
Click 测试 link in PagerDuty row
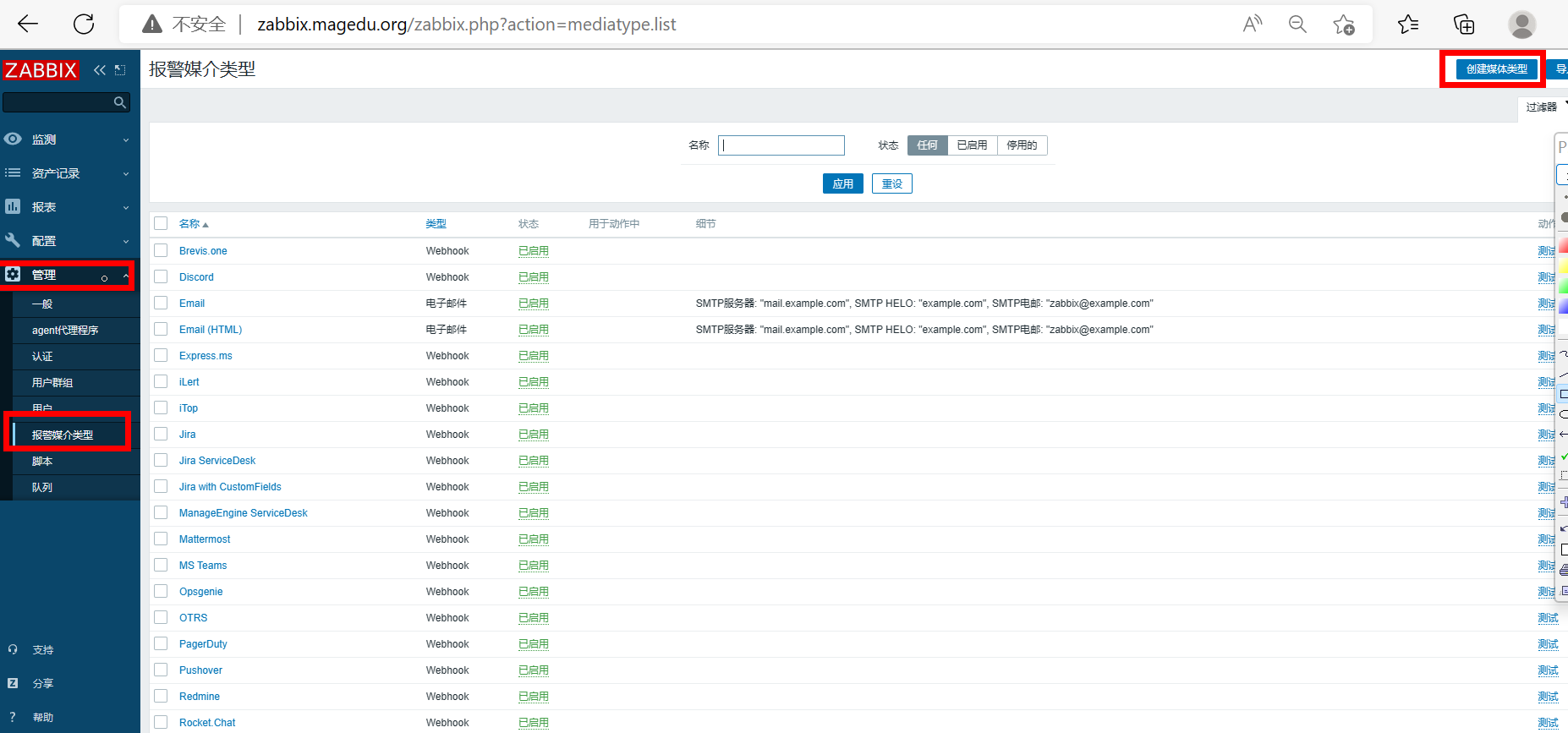(1548, 644)
